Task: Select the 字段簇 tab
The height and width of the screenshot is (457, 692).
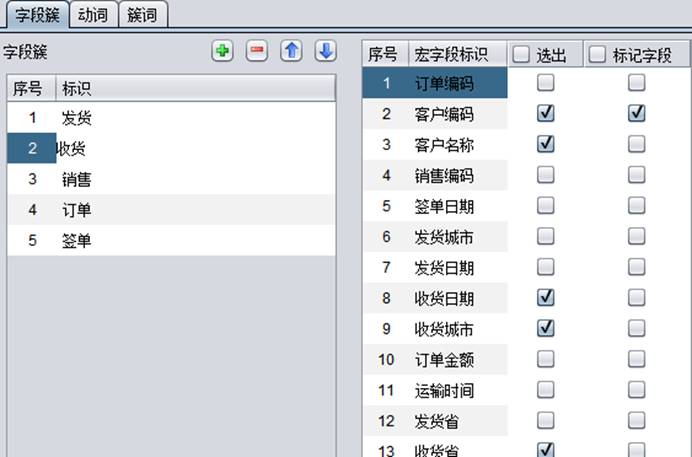Action: point(35,14)
